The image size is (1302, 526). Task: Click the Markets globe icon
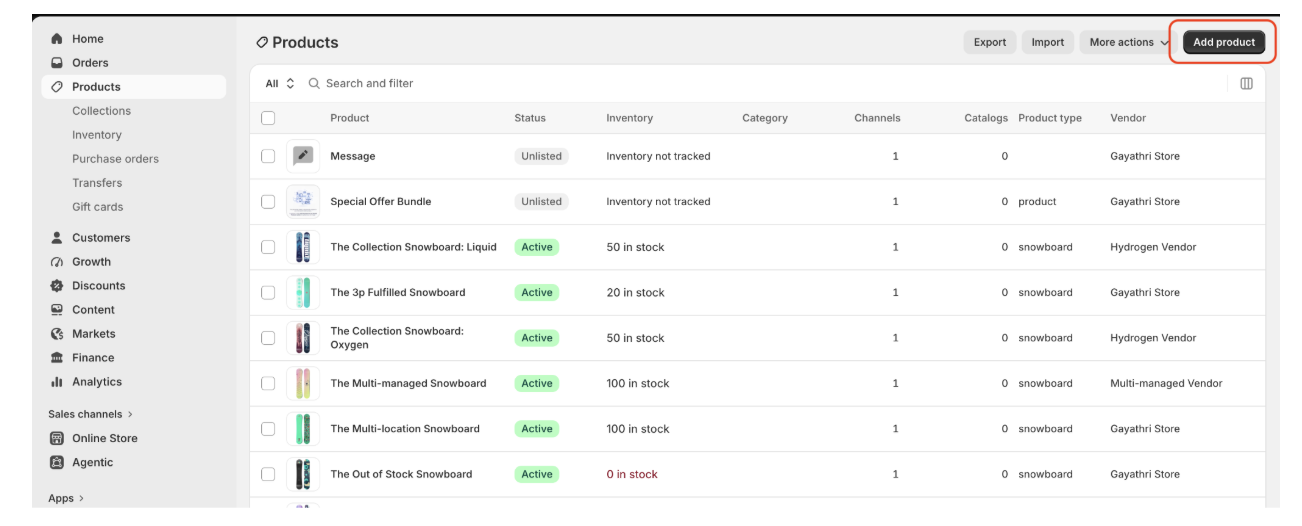(57, 334)
